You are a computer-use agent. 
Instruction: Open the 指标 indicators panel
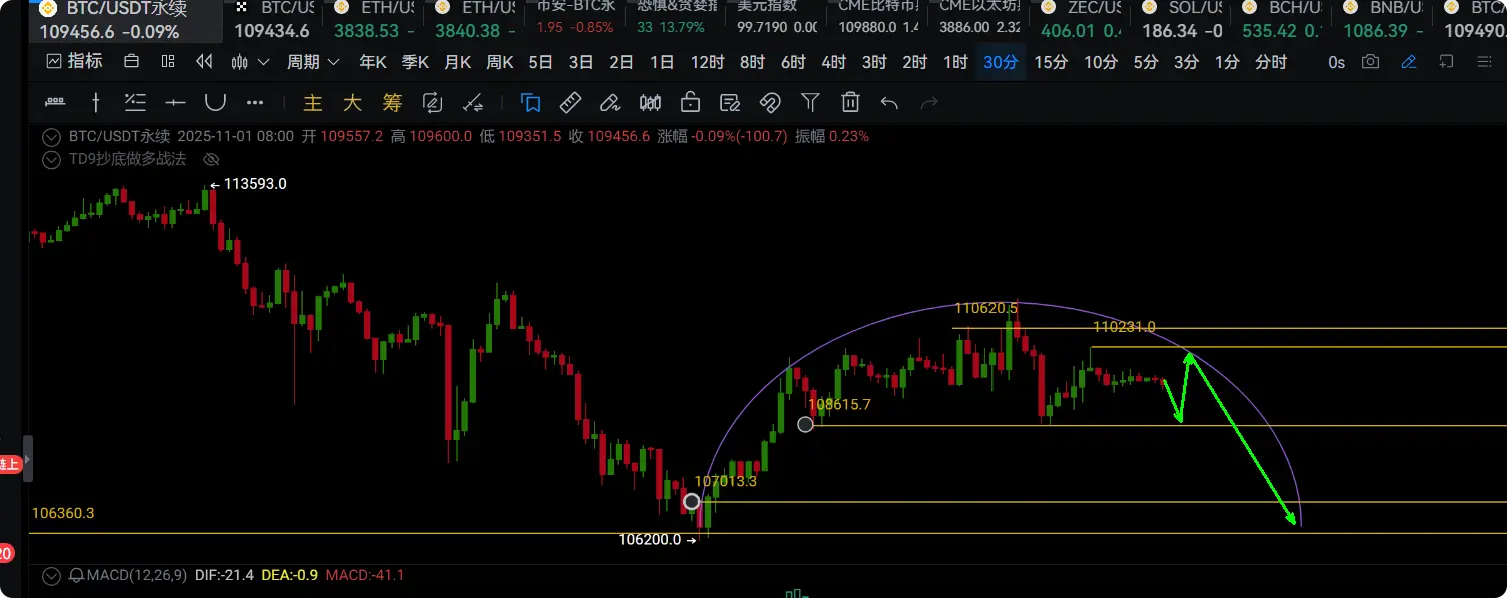coord(74,62)
